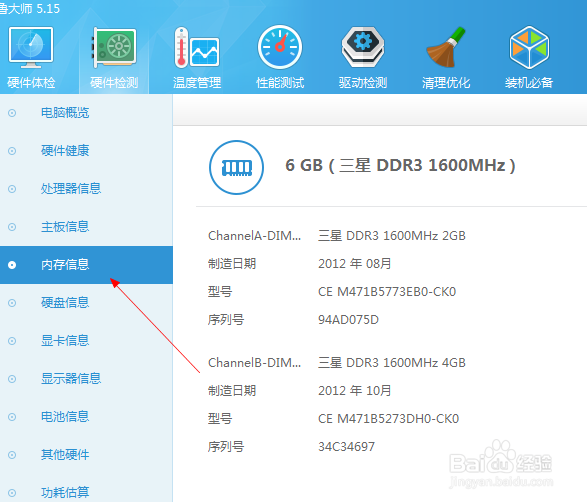Go to the 清理优化 tab label
Image resolution: width=587 pixels, height=502 pixels.
coord(446,82)
